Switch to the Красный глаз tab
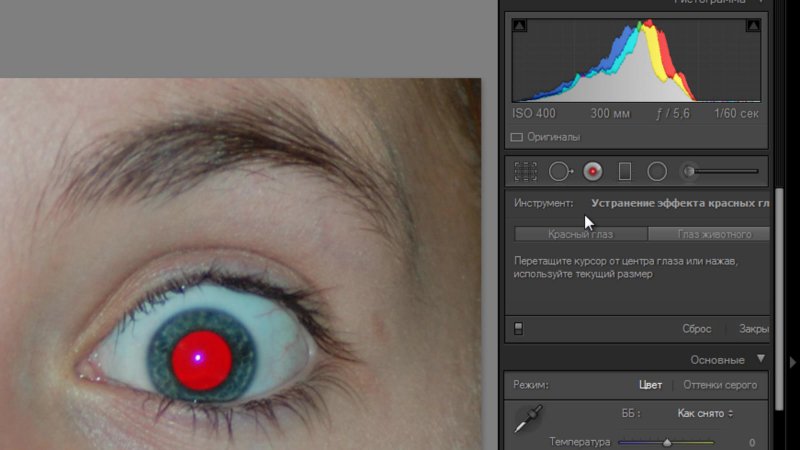The height and width of the screenshot is (450, 800). (x=580, y=234)
